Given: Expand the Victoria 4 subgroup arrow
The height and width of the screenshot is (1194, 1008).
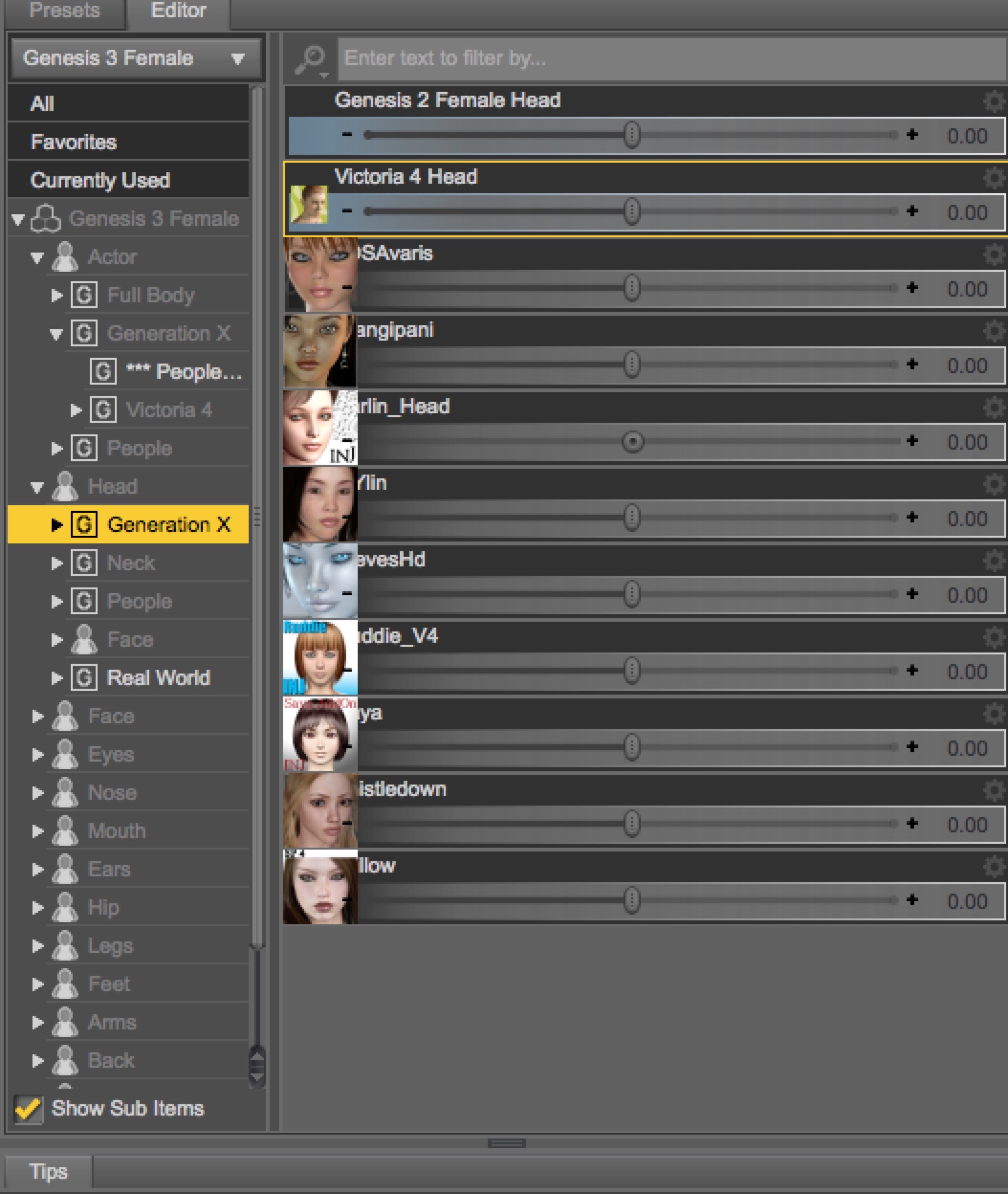Looking at the screenshot, I should (x=76, y=410).
